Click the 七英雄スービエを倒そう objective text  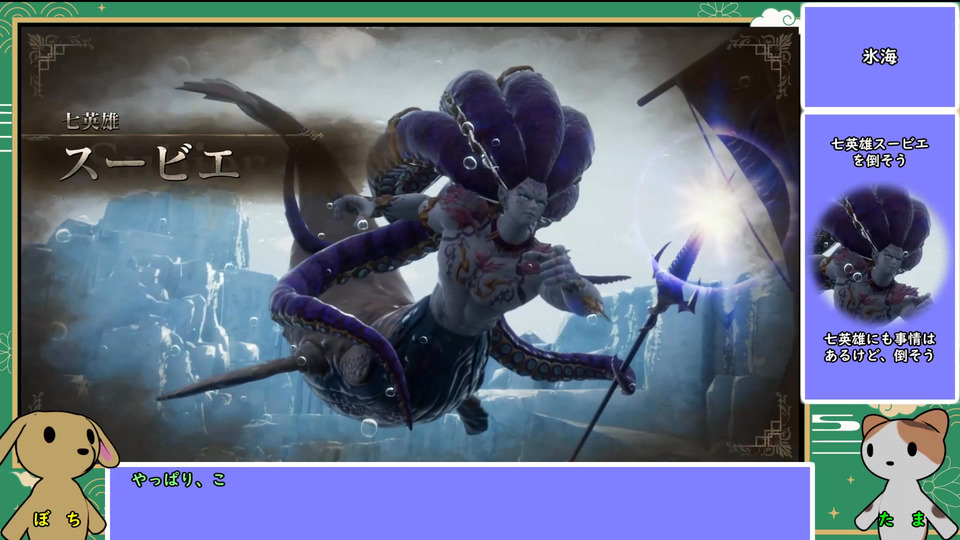click(879, 152)
